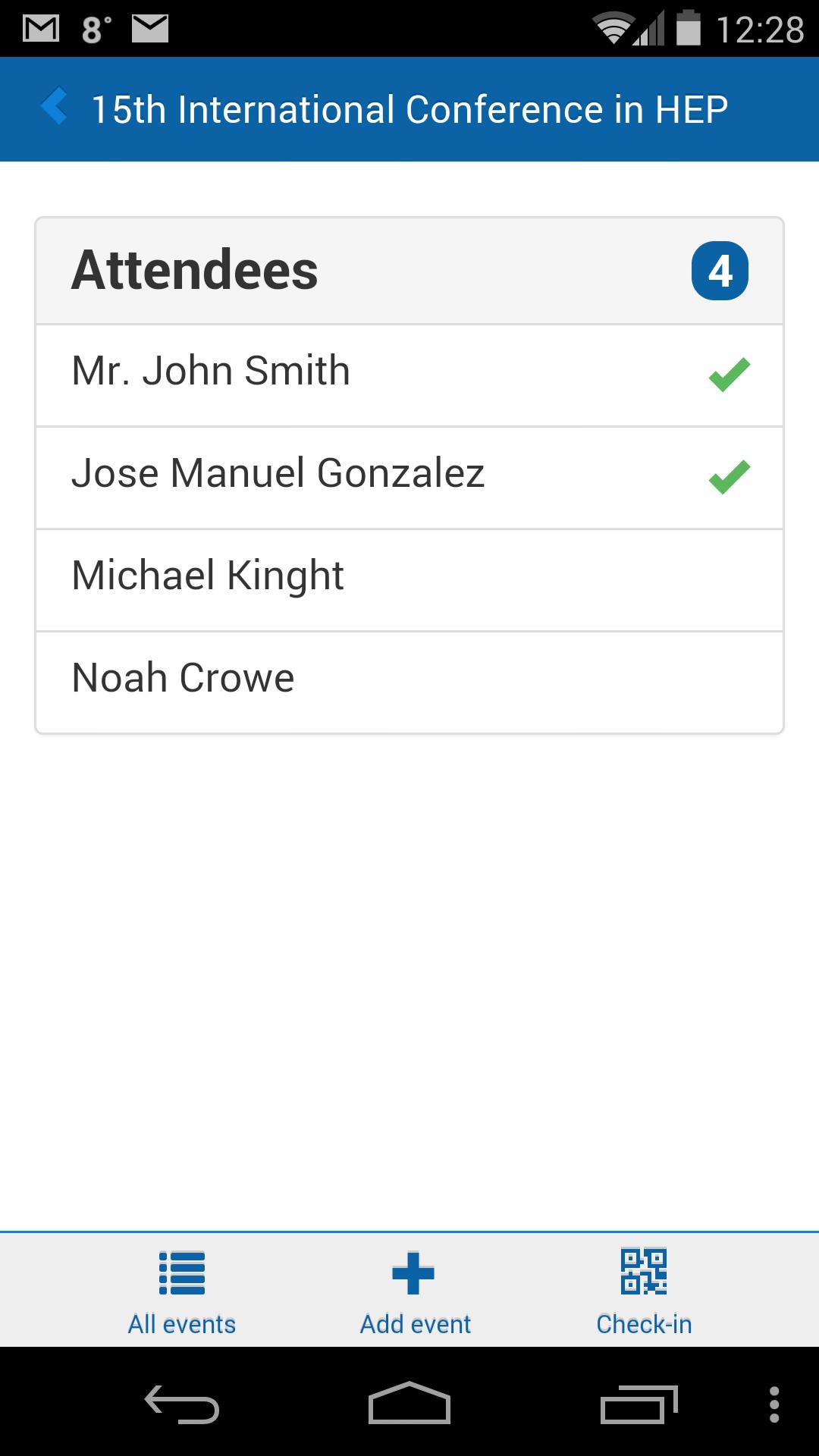Open the Check-in QR code icon

644,1271
